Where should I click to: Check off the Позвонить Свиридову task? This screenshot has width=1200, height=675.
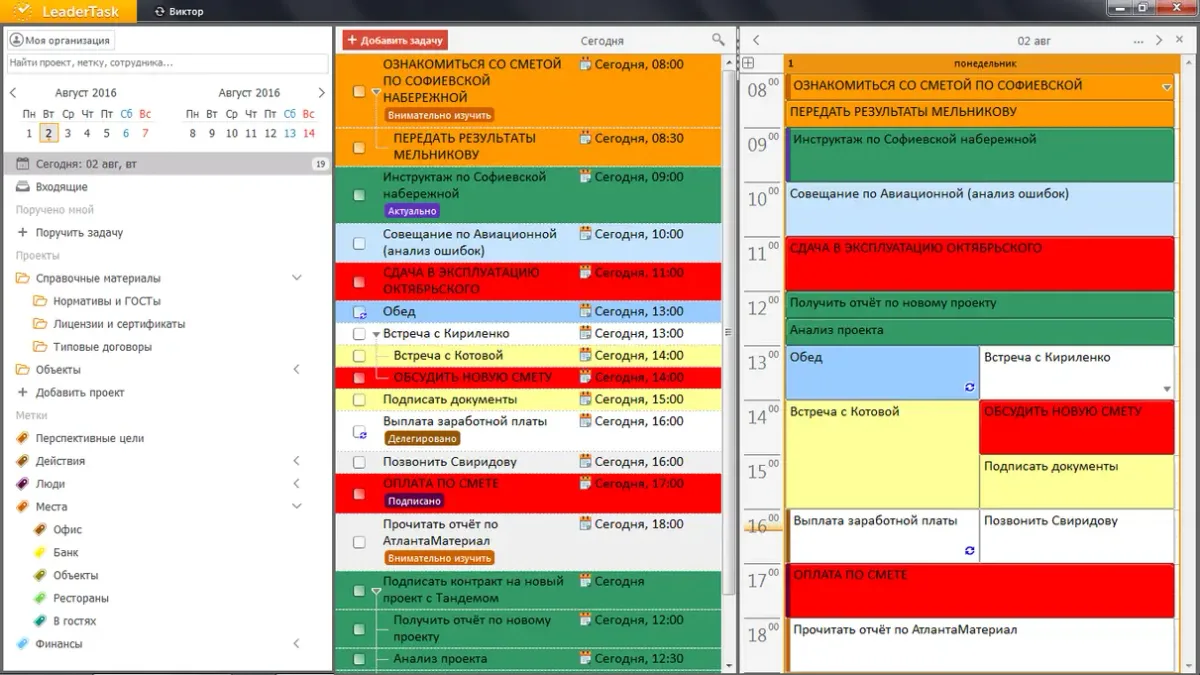[359, 463]
